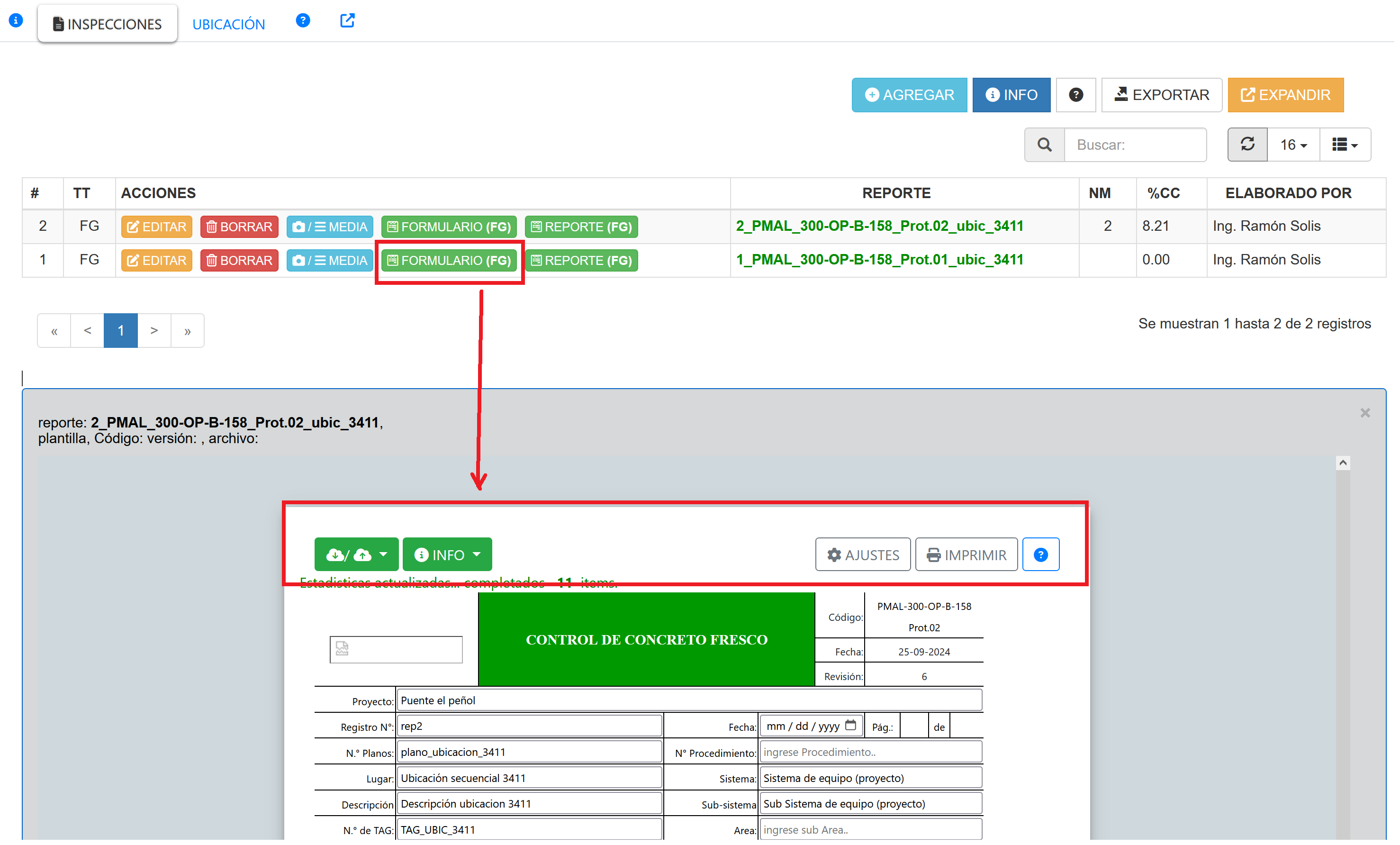Click the blue help button next to IMPRIMIR
The height and width of the screenshot is (845, 1400).
point(1040,554)
